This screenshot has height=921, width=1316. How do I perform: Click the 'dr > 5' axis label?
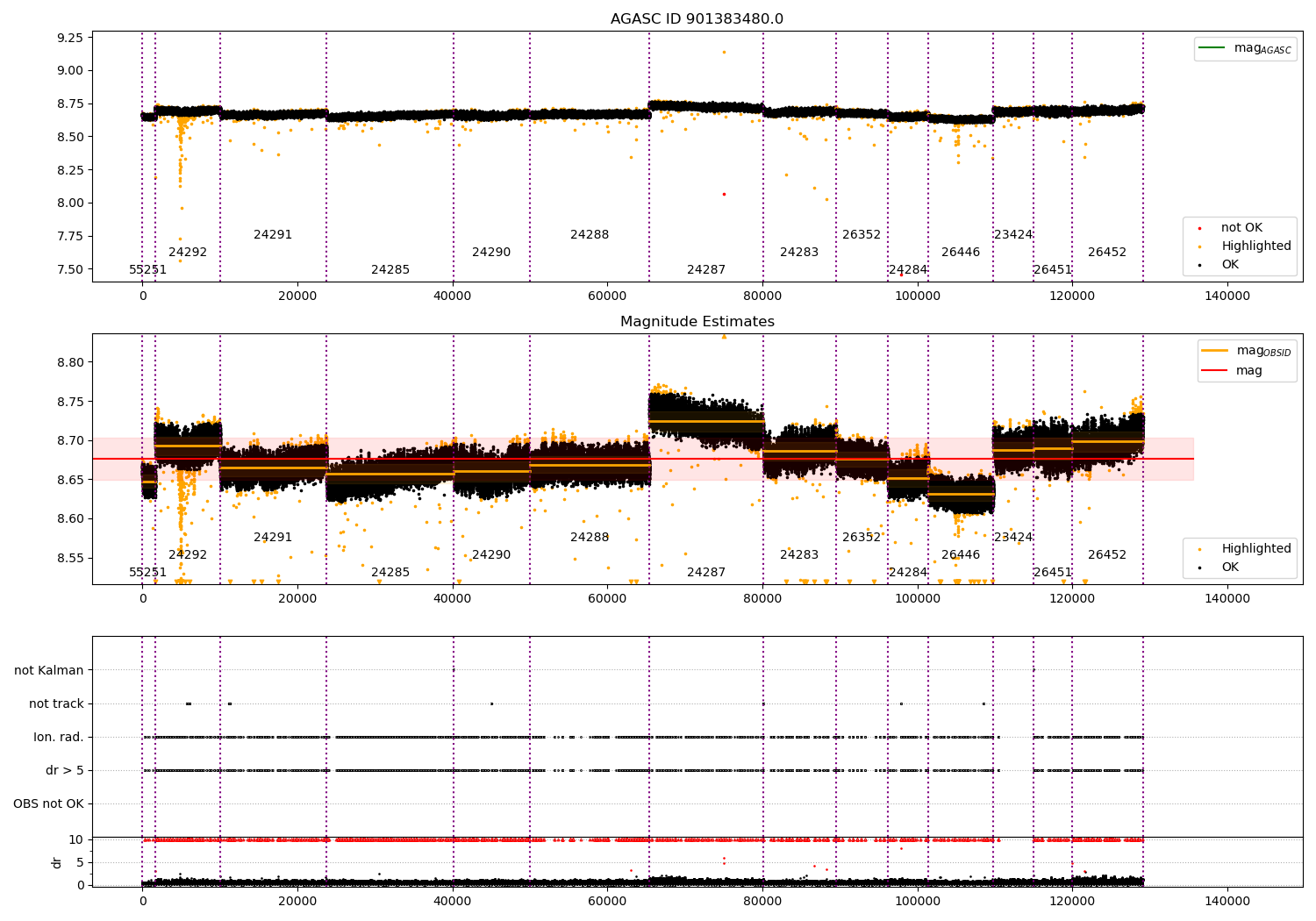pos(65,770)
